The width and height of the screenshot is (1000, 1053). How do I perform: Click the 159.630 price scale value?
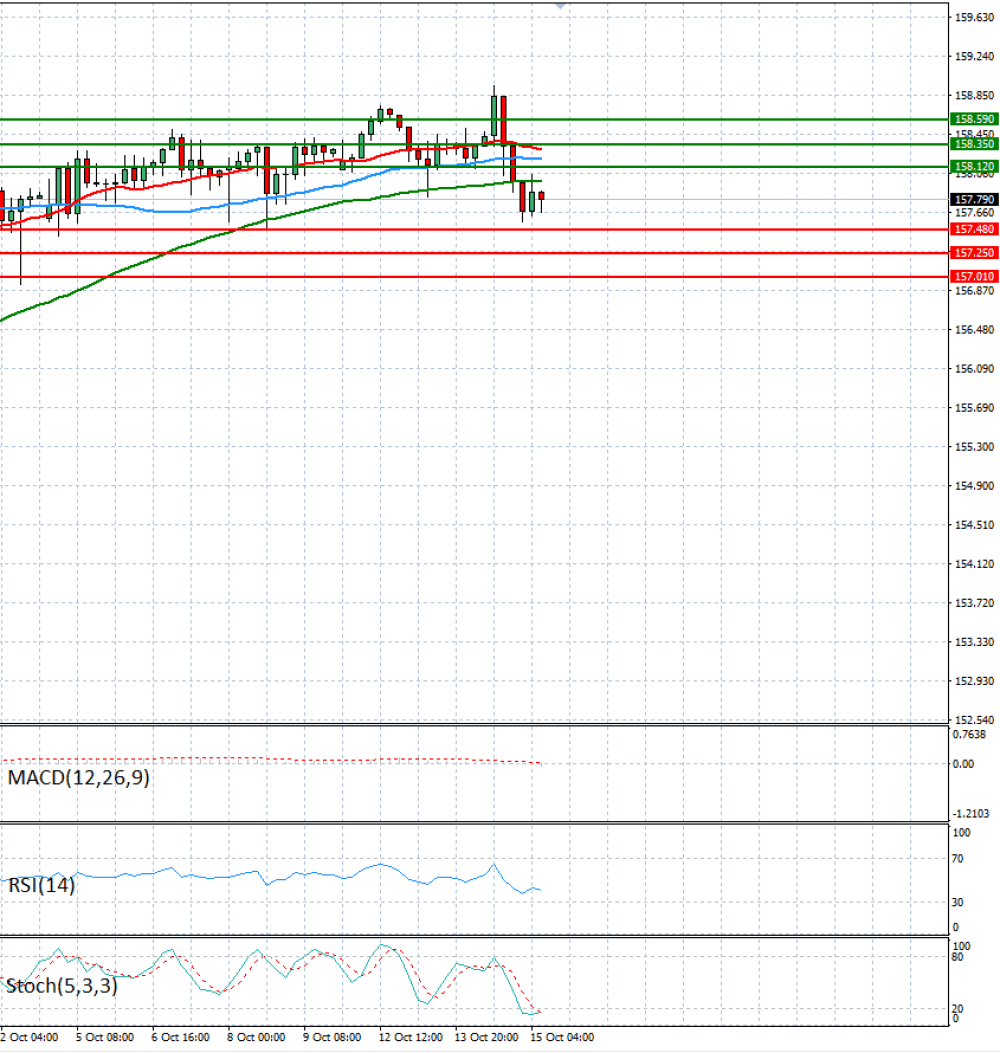974,17
